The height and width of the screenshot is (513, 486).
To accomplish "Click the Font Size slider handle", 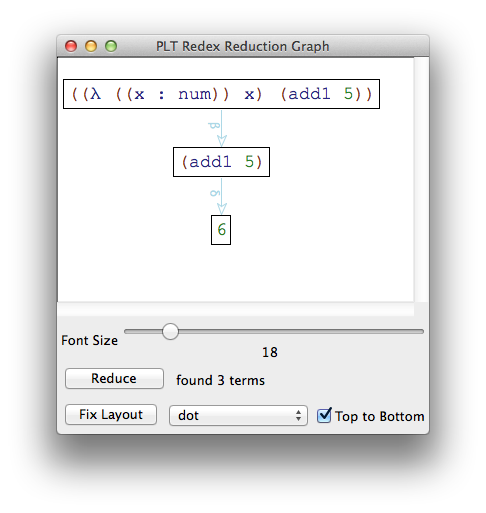I will click(x=170, y=331).
